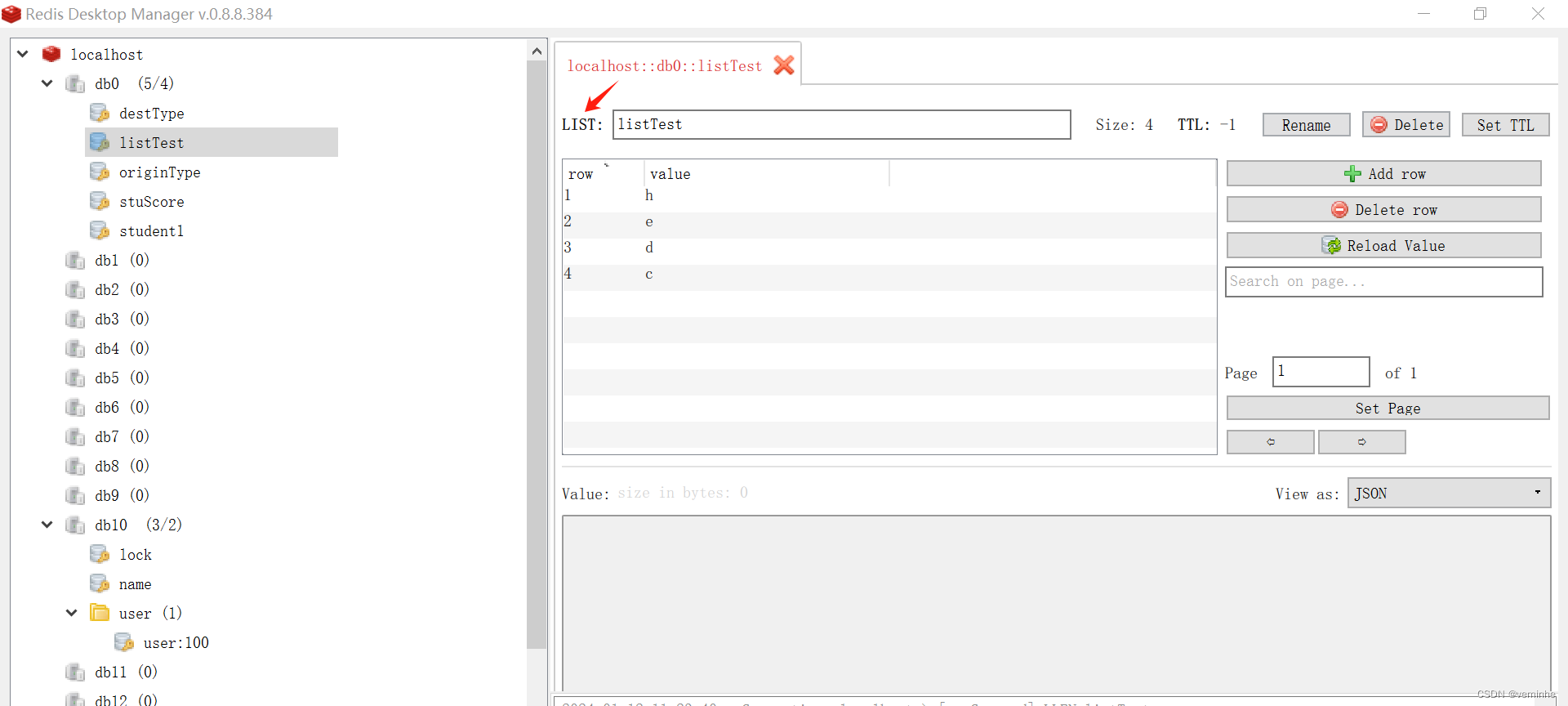Click the Value text area
This screenshot has width=1568, height=706.
[1056, 603]
